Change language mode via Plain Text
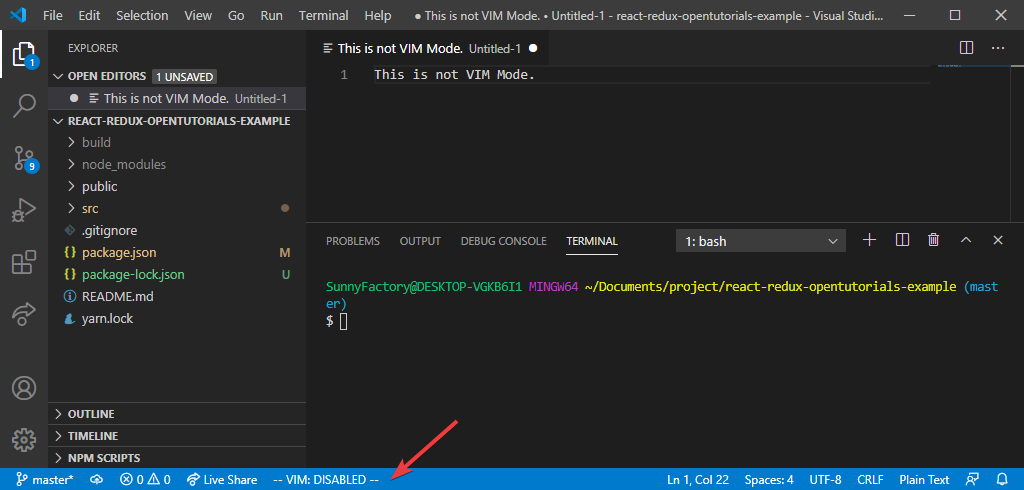 924,480
